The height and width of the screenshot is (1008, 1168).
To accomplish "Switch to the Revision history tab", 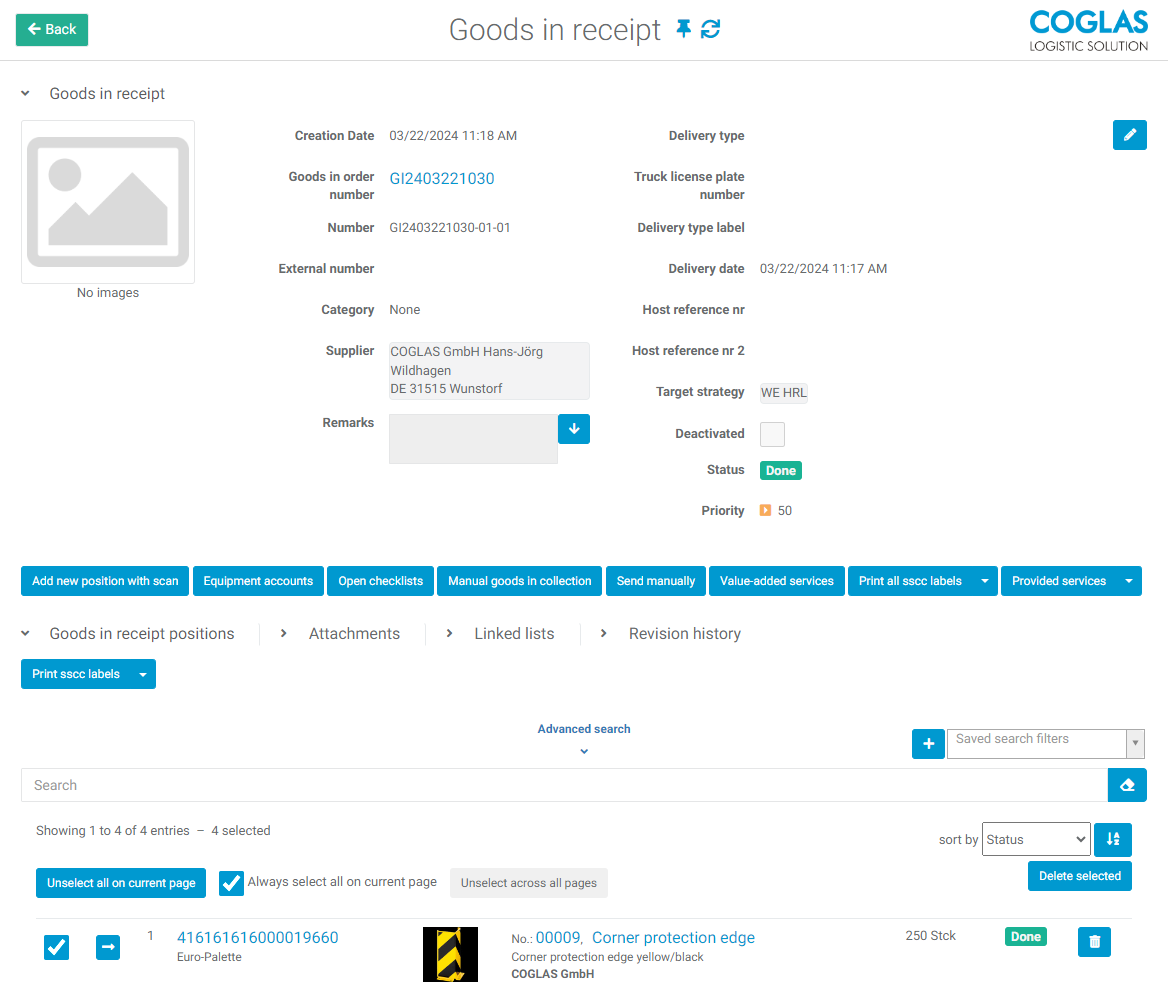I will 684,634.
